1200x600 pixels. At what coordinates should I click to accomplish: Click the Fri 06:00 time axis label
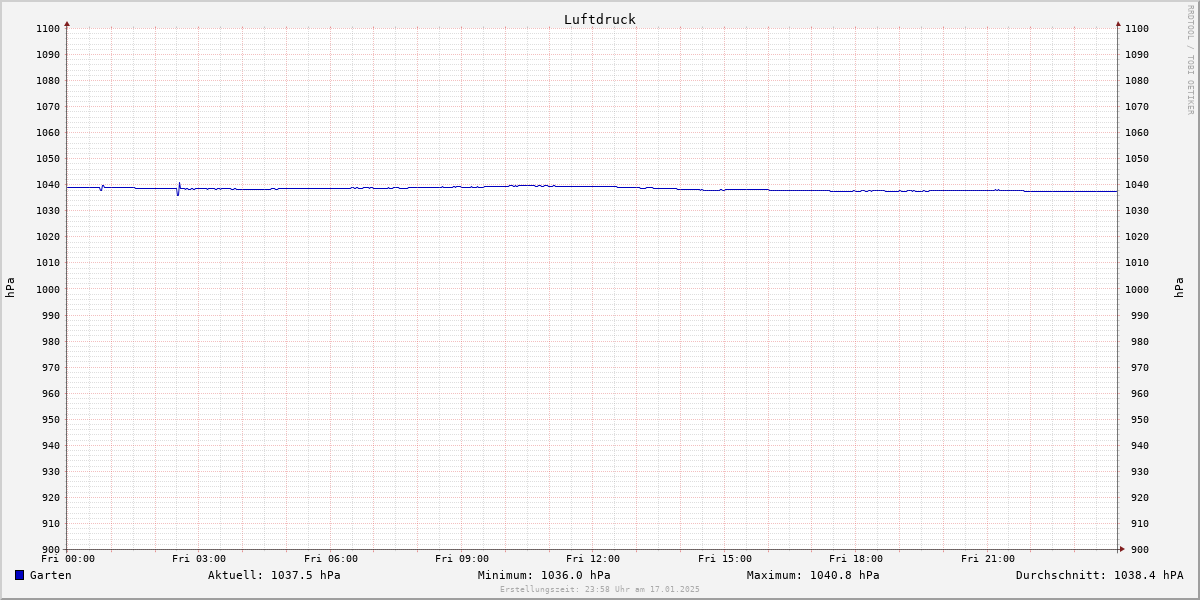point(331,559)
